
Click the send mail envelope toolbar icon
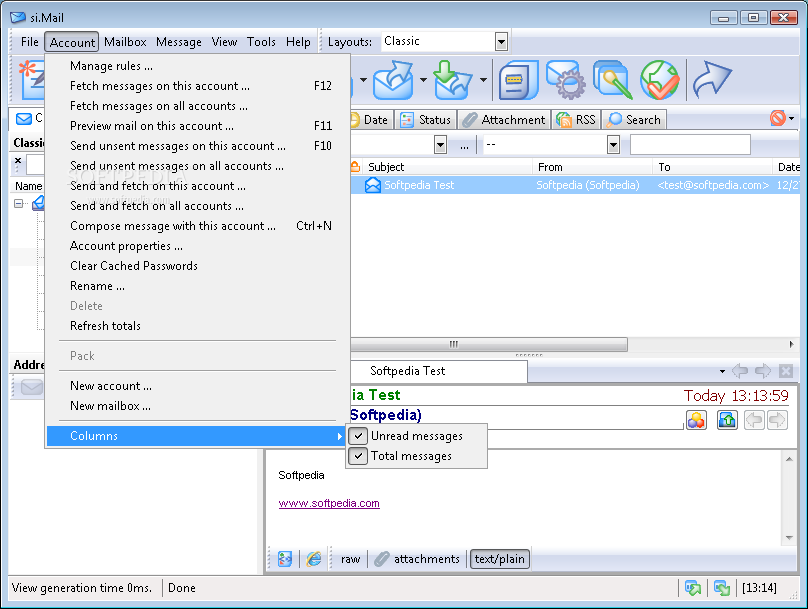pyautogui.click(x=394, y=80)
